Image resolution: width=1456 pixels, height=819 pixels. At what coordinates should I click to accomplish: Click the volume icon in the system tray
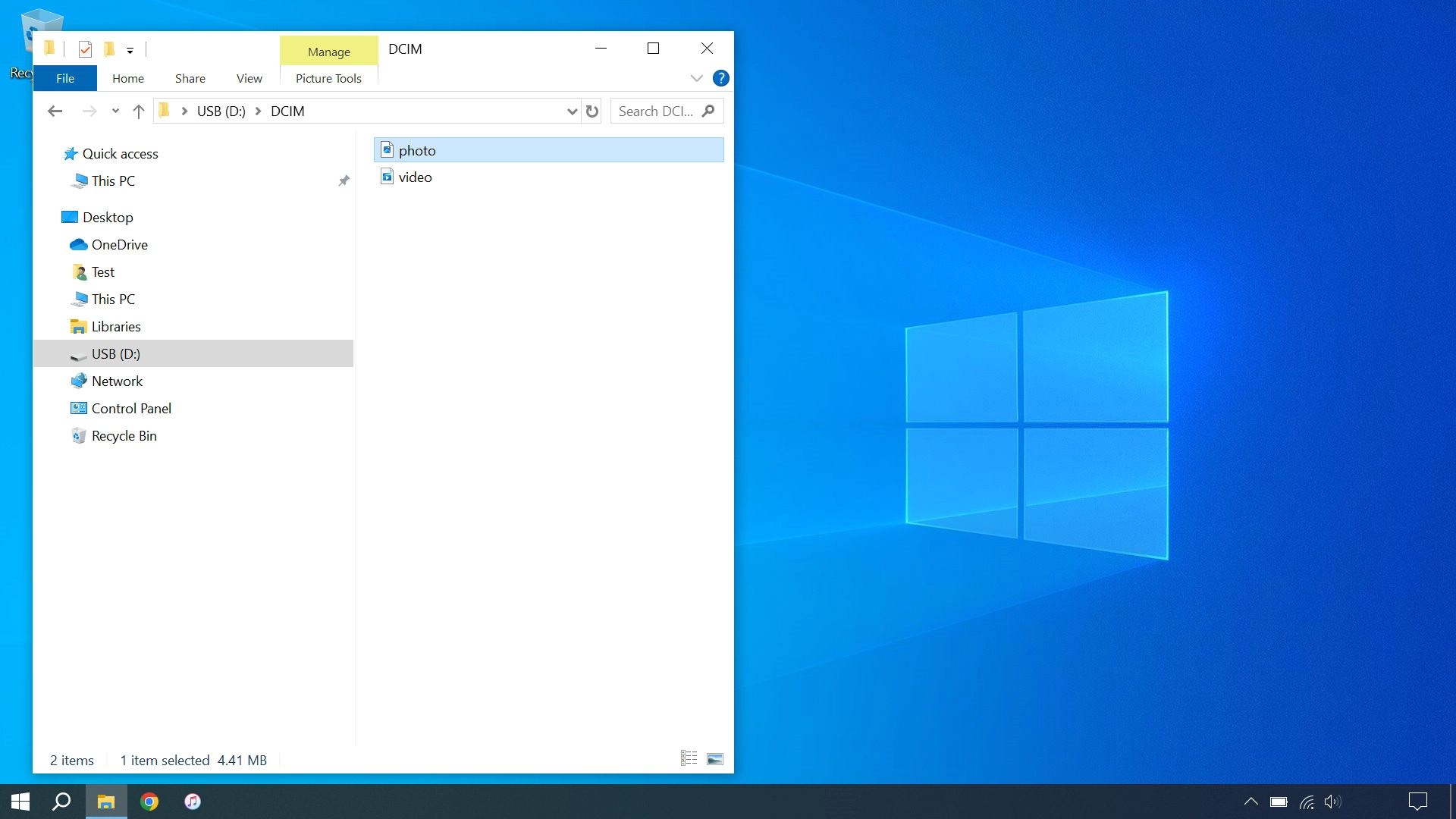1332,802
